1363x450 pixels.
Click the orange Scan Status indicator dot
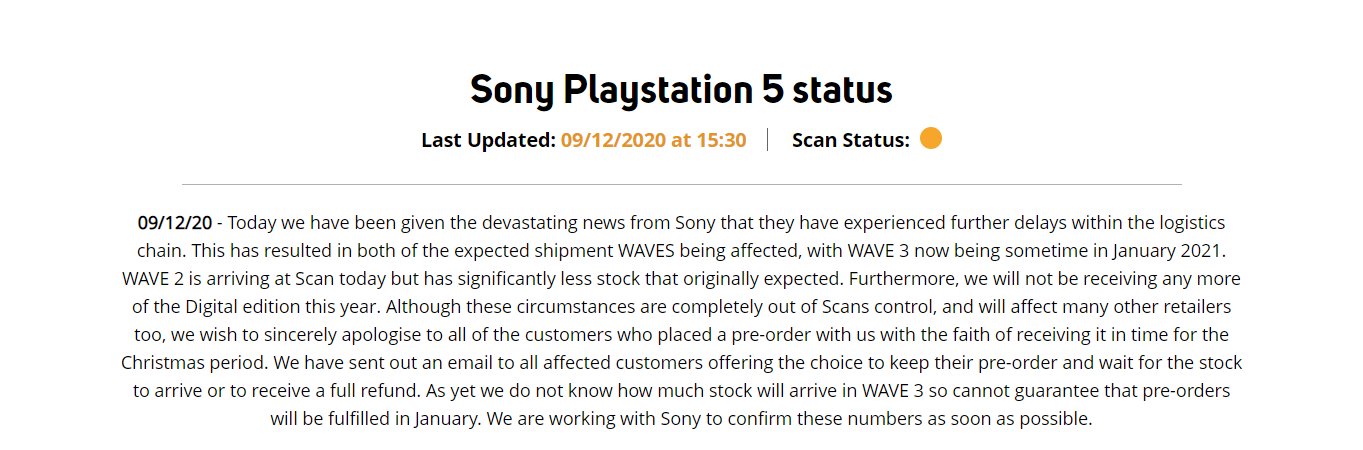[930, 138]
